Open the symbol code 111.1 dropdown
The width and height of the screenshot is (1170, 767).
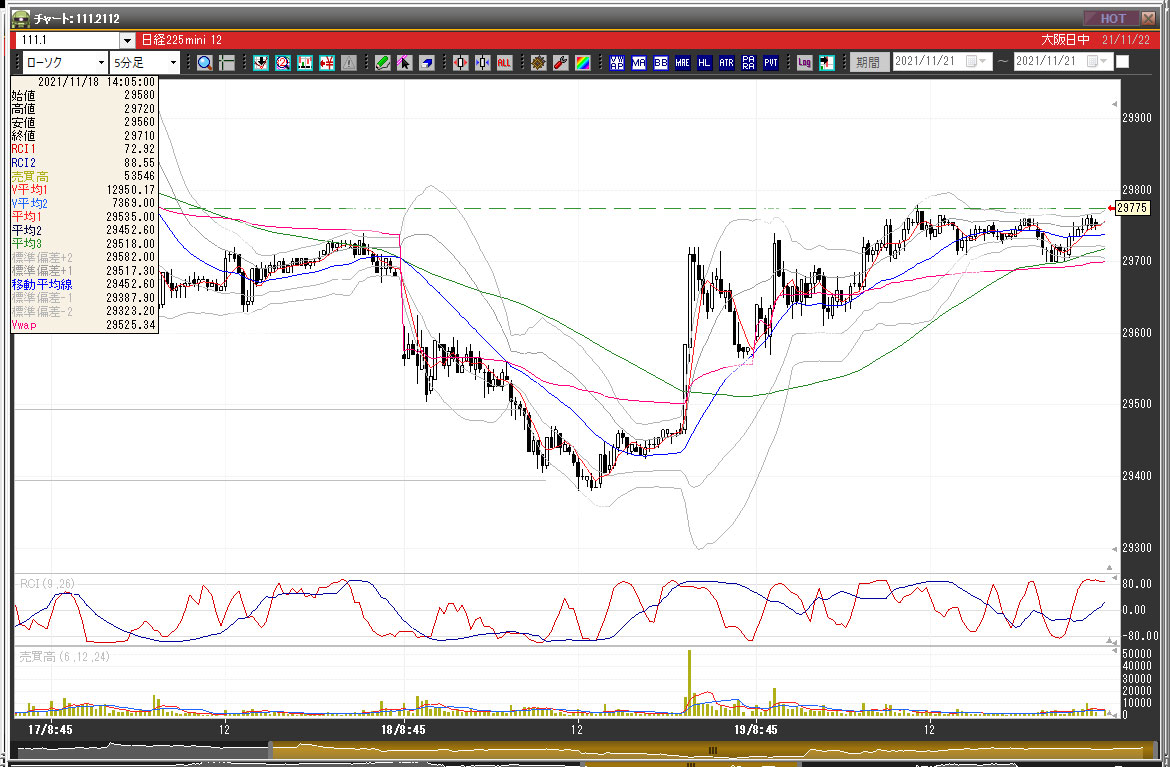[127, 40]
